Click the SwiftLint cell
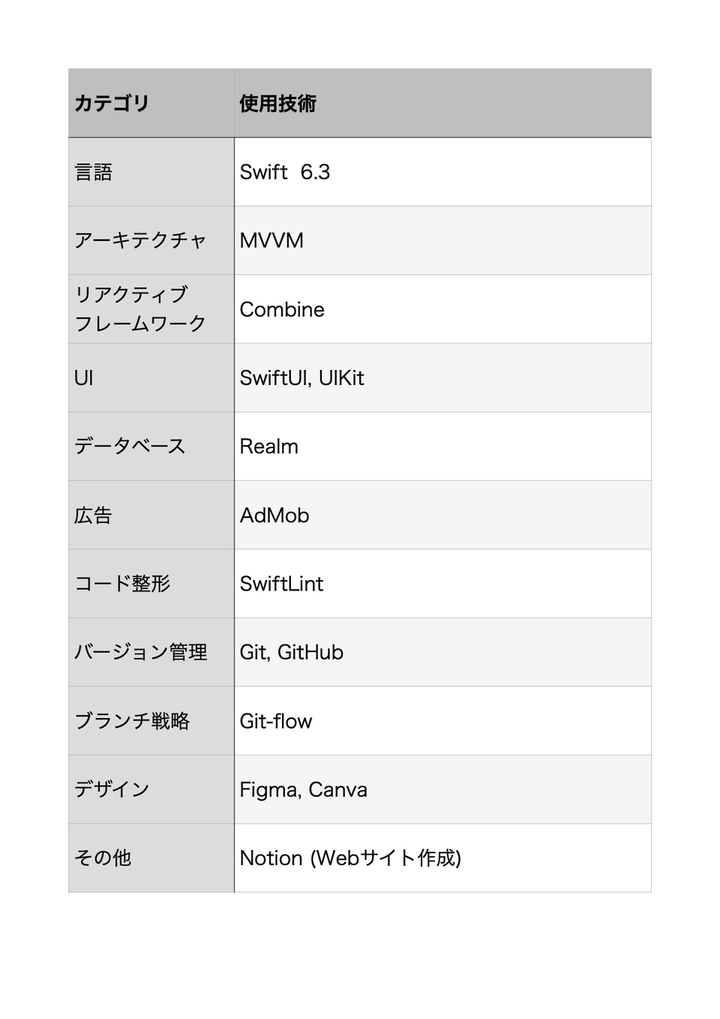This screenshot has width=720, height=1019. click(x=442, y=583)
